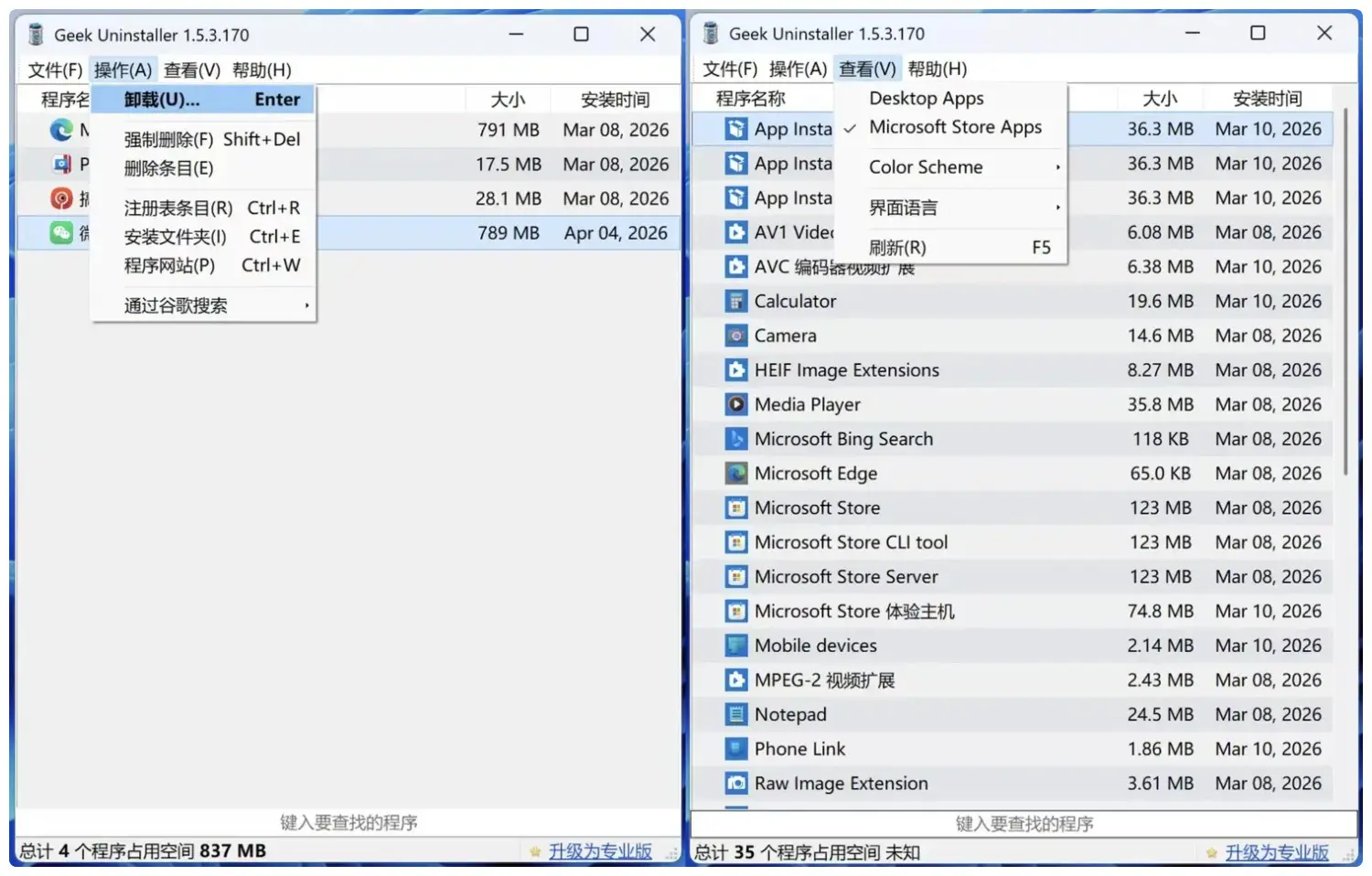This screenshot has height=876, width=1372.
Task: Click the Notepad app icon
Action: point(736,714)
